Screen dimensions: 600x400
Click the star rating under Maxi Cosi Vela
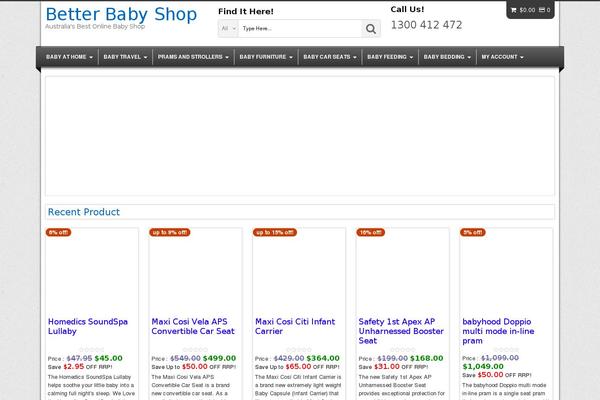[x=196, y=350]
